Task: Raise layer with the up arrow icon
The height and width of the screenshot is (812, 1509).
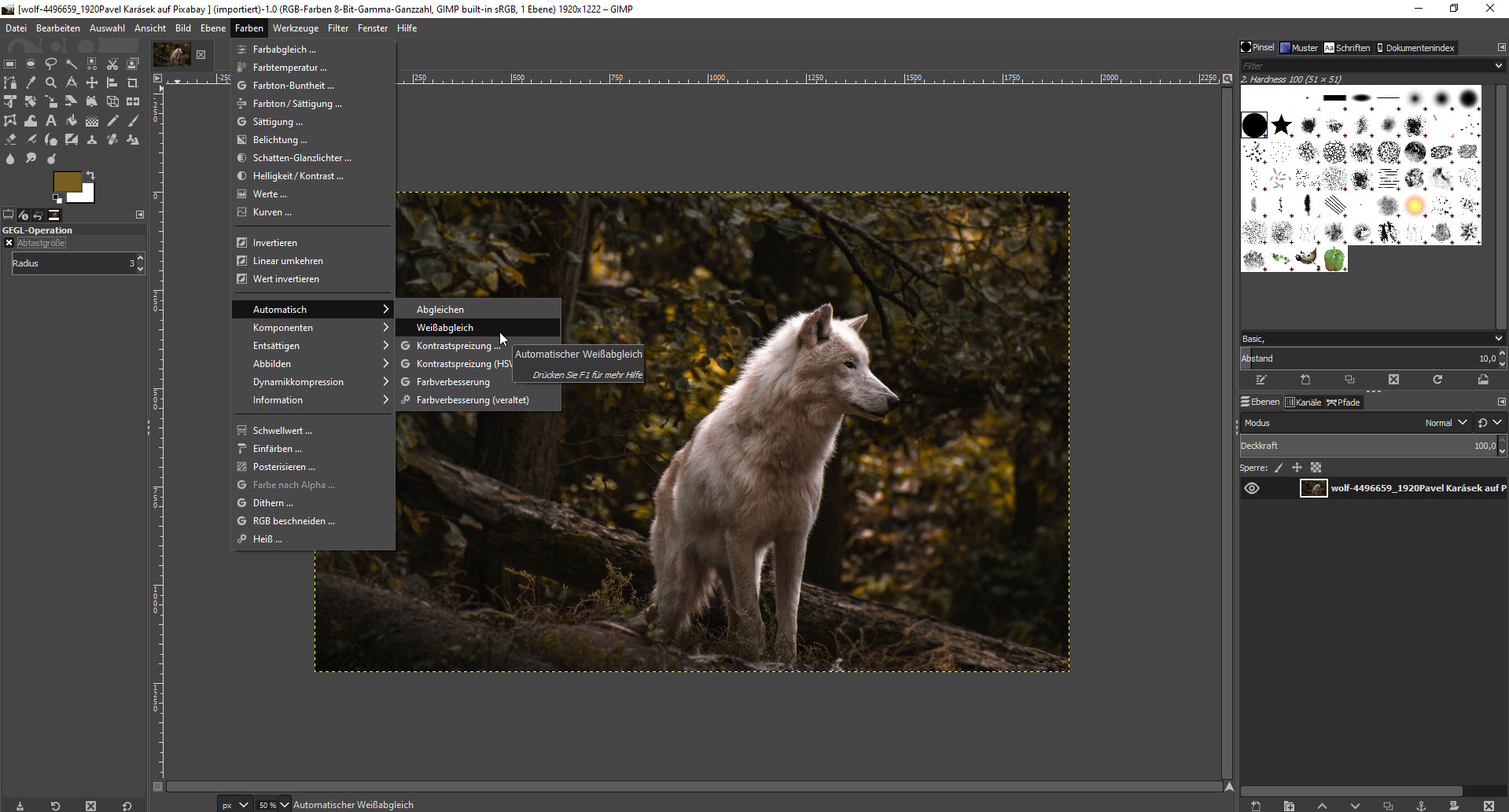Action: [1322, 806]
